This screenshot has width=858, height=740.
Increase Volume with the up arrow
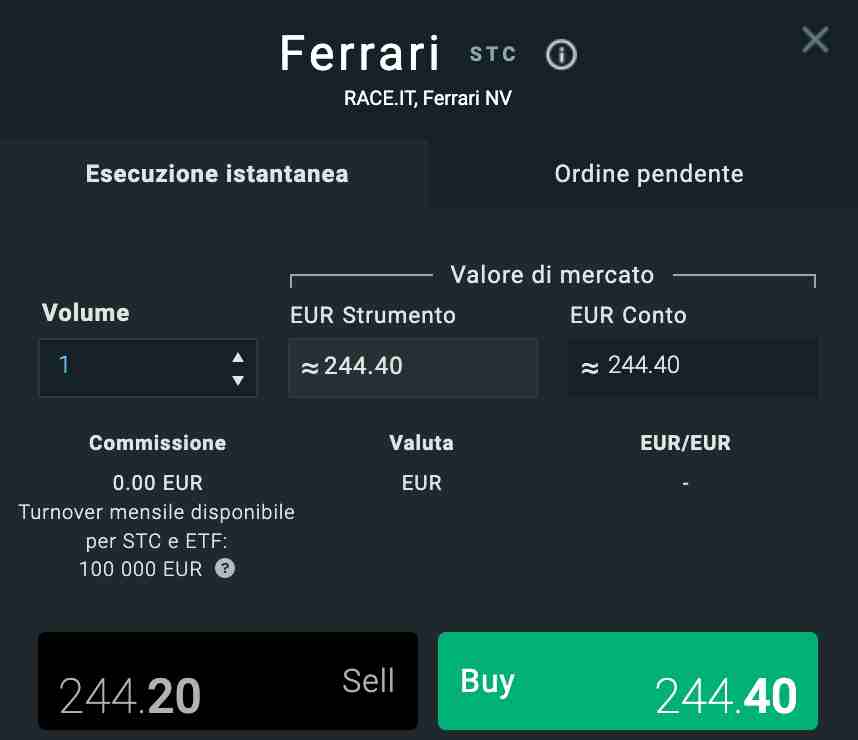point(239,356)
